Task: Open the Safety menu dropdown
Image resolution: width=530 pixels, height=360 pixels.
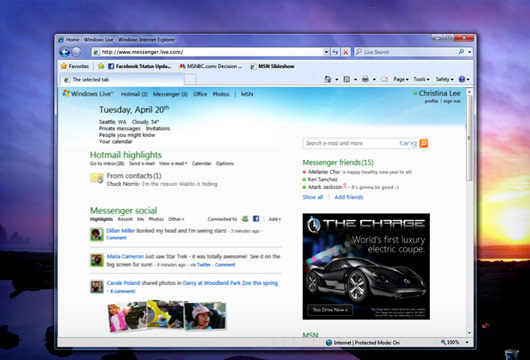Action: click(444, 79)
